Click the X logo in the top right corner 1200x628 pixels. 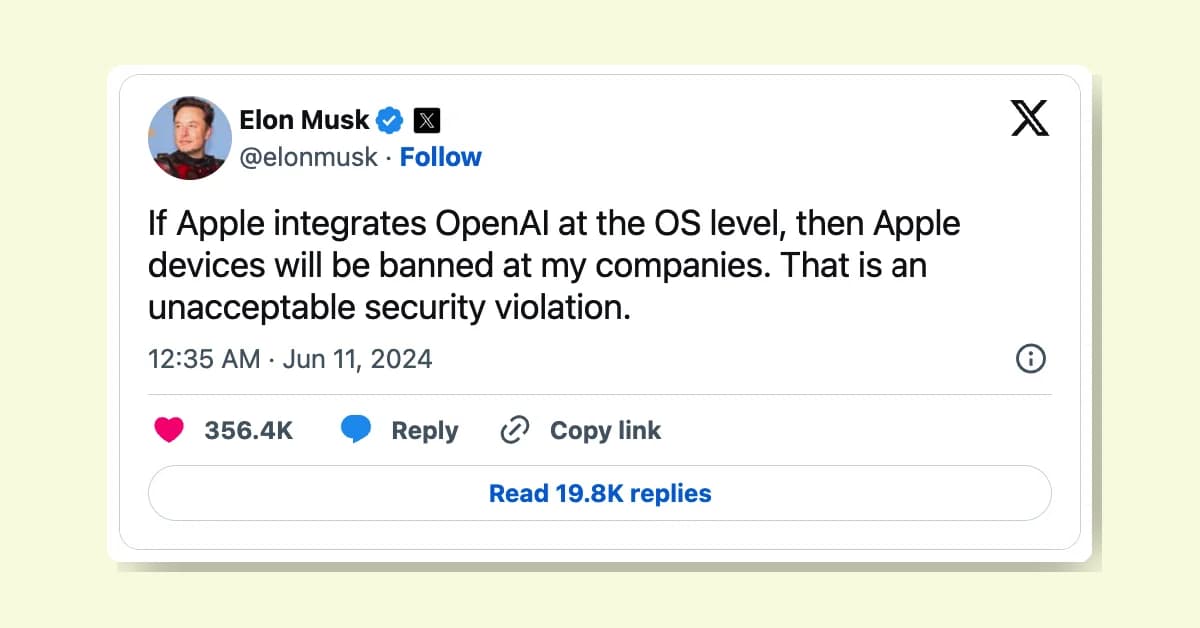tap(1030, 119)
